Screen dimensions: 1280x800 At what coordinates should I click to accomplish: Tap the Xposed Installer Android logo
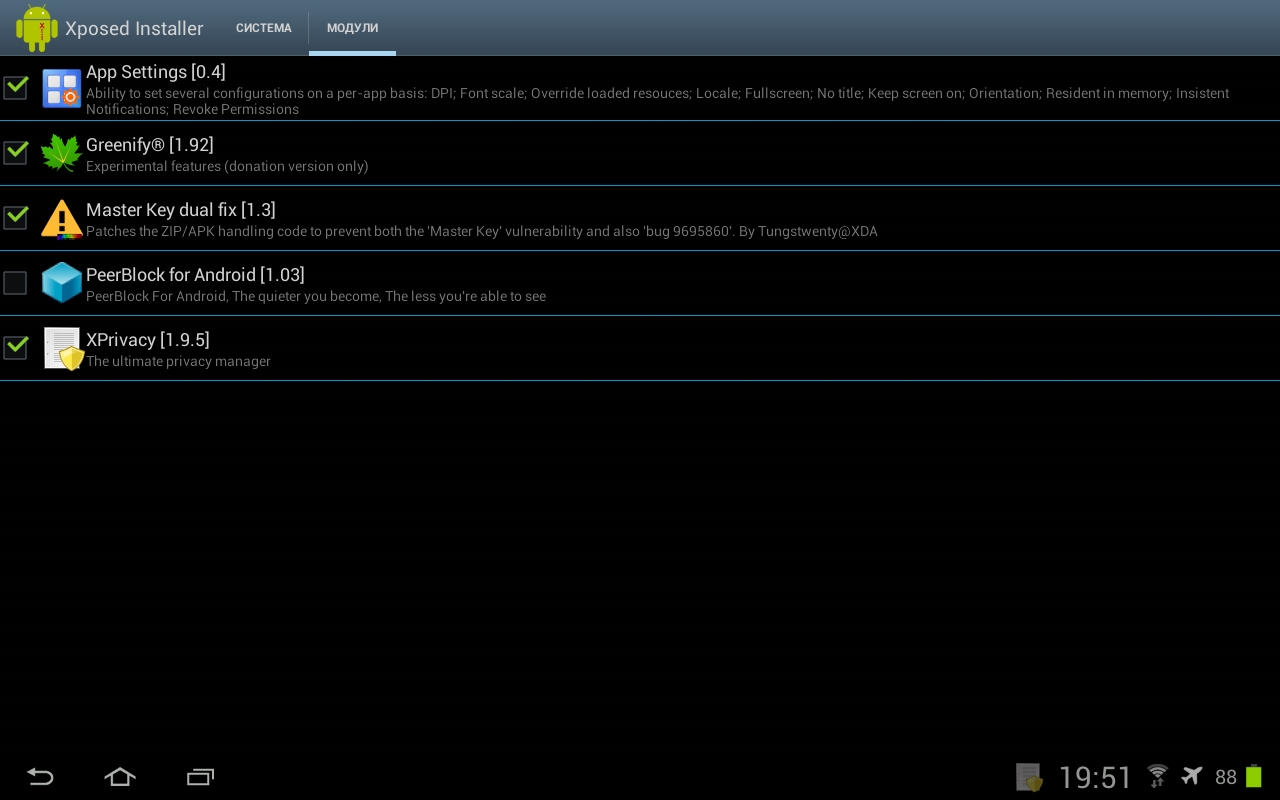tap(37, 28)
